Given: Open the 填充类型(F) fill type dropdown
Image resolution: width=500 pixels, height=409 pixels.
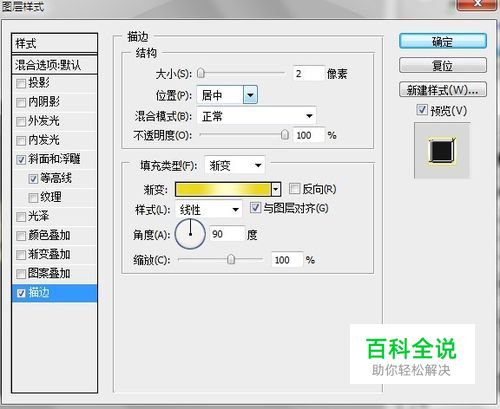Looking at the screenshot, I should coord(235,165).
